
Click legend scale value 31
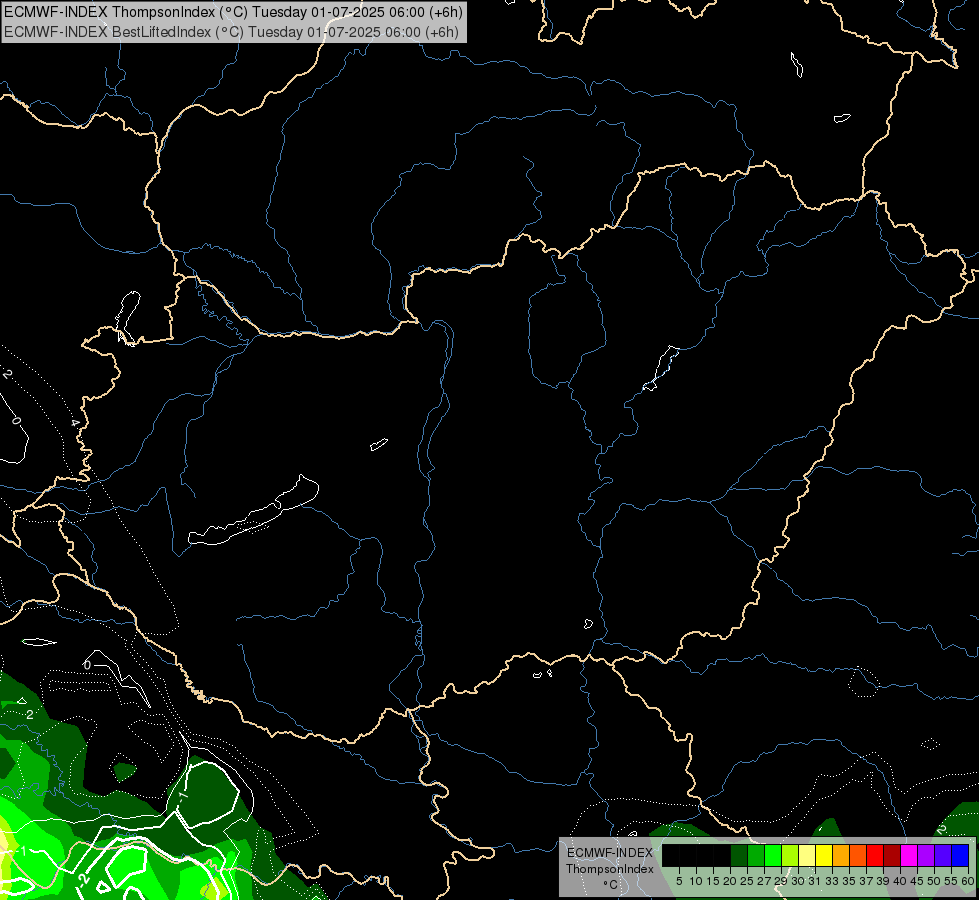click(815, 881)
